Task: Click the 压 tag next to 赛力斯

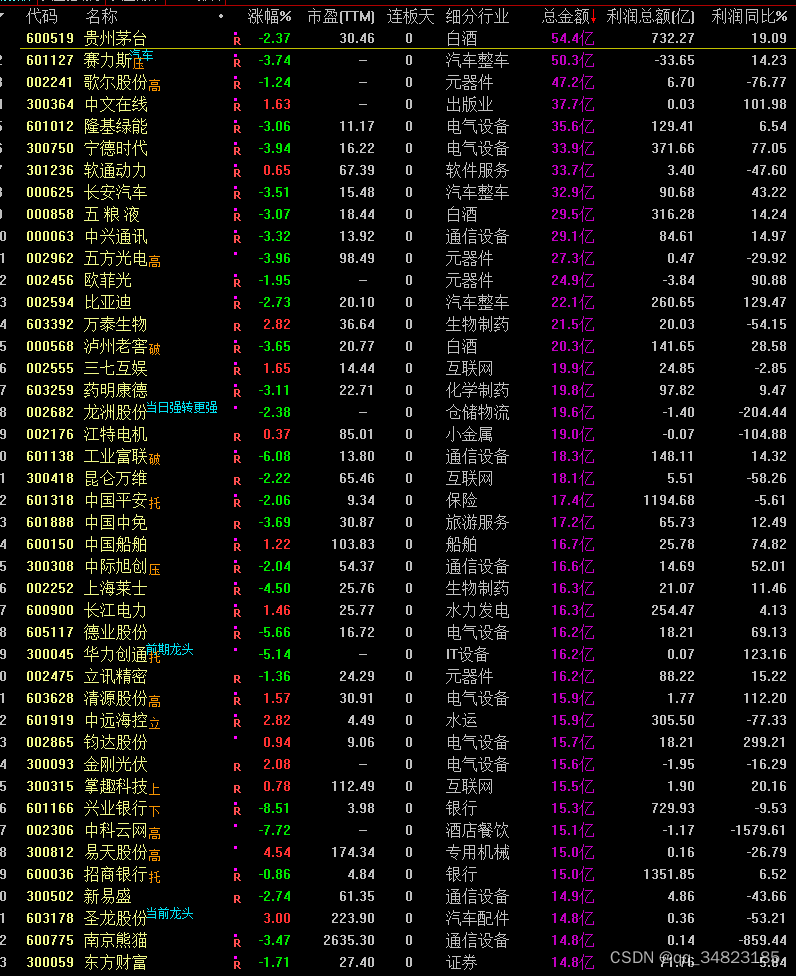Action: coord(138,65)
